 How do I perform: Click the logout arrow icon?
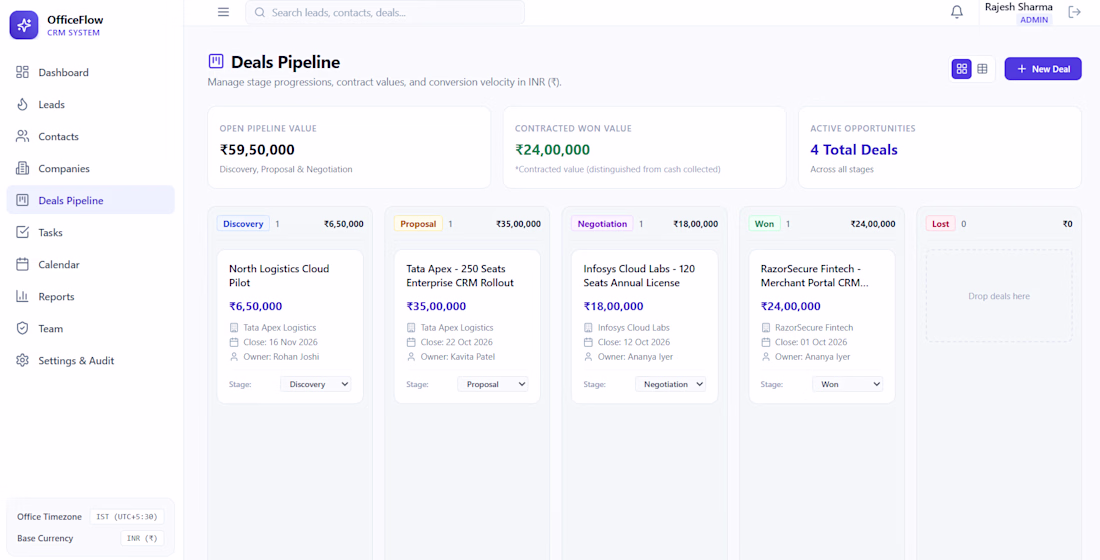point(1074,12)
